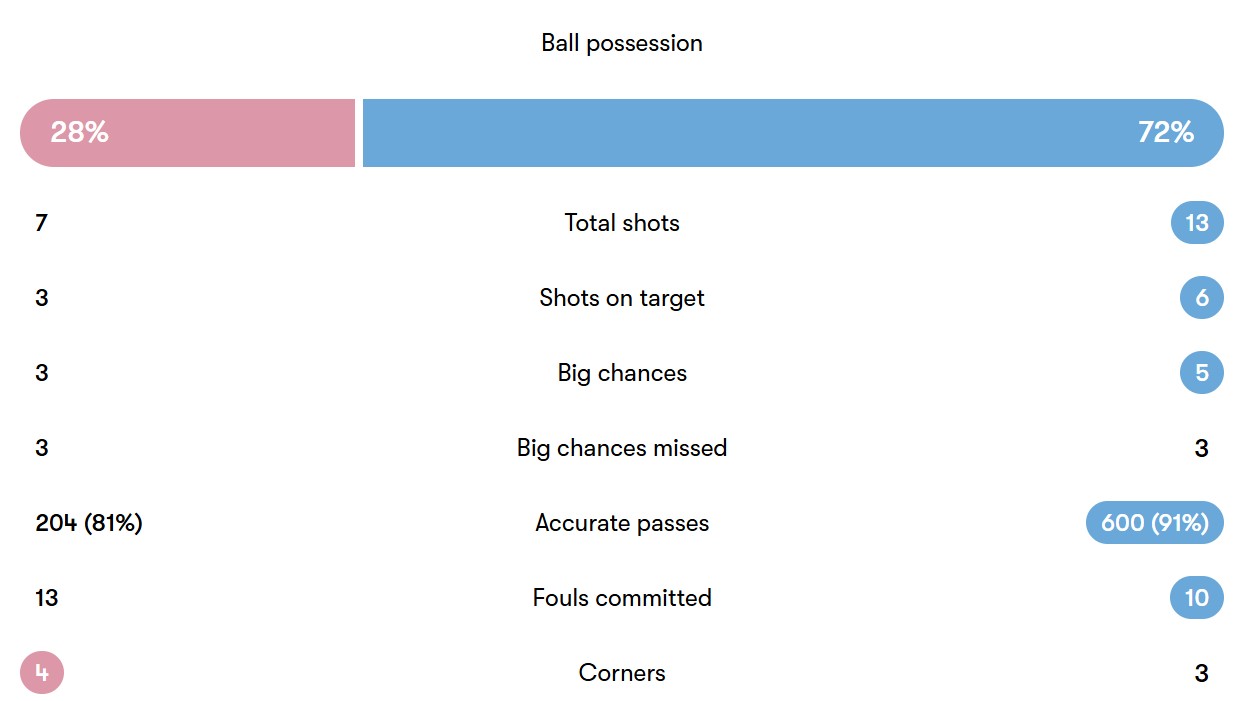This screenshot has height=701, width=1241.
Task: Select the Big chances missed label
Action: coord(621,448)
